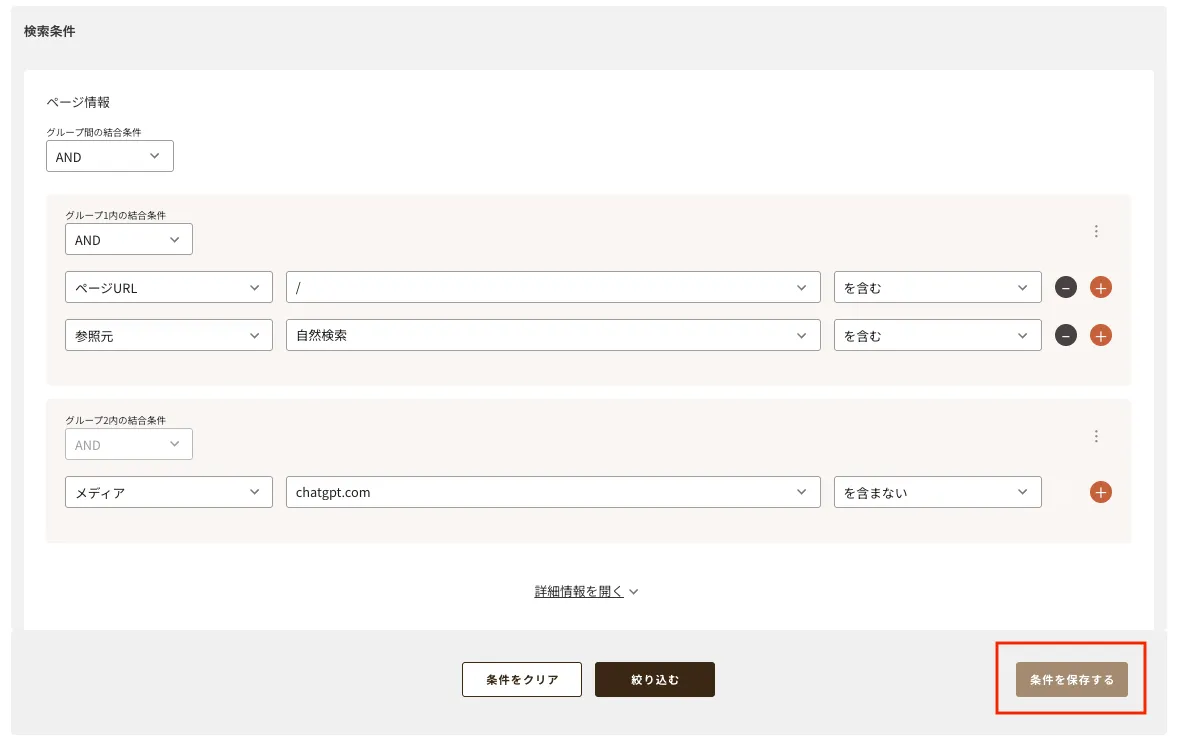Open Group 1 three-dot options menu

[x=1096, y=231]
